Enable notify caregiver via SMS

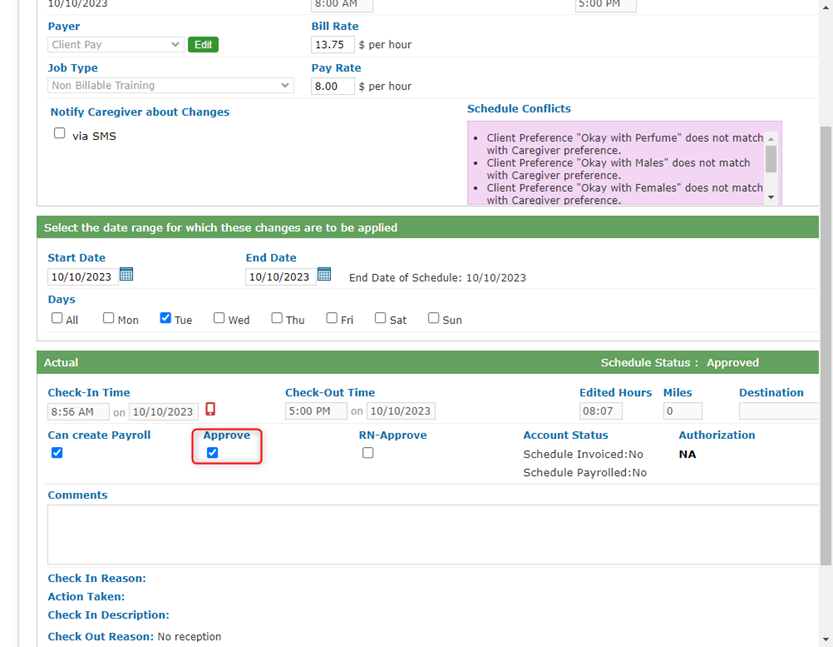tap(59, 134)
